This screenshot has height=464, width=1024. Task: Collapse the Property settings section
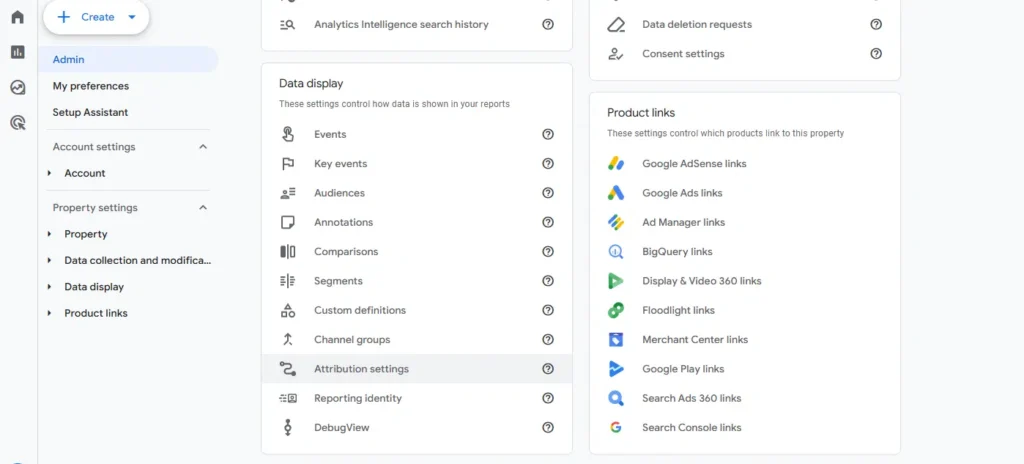(203, 208)
